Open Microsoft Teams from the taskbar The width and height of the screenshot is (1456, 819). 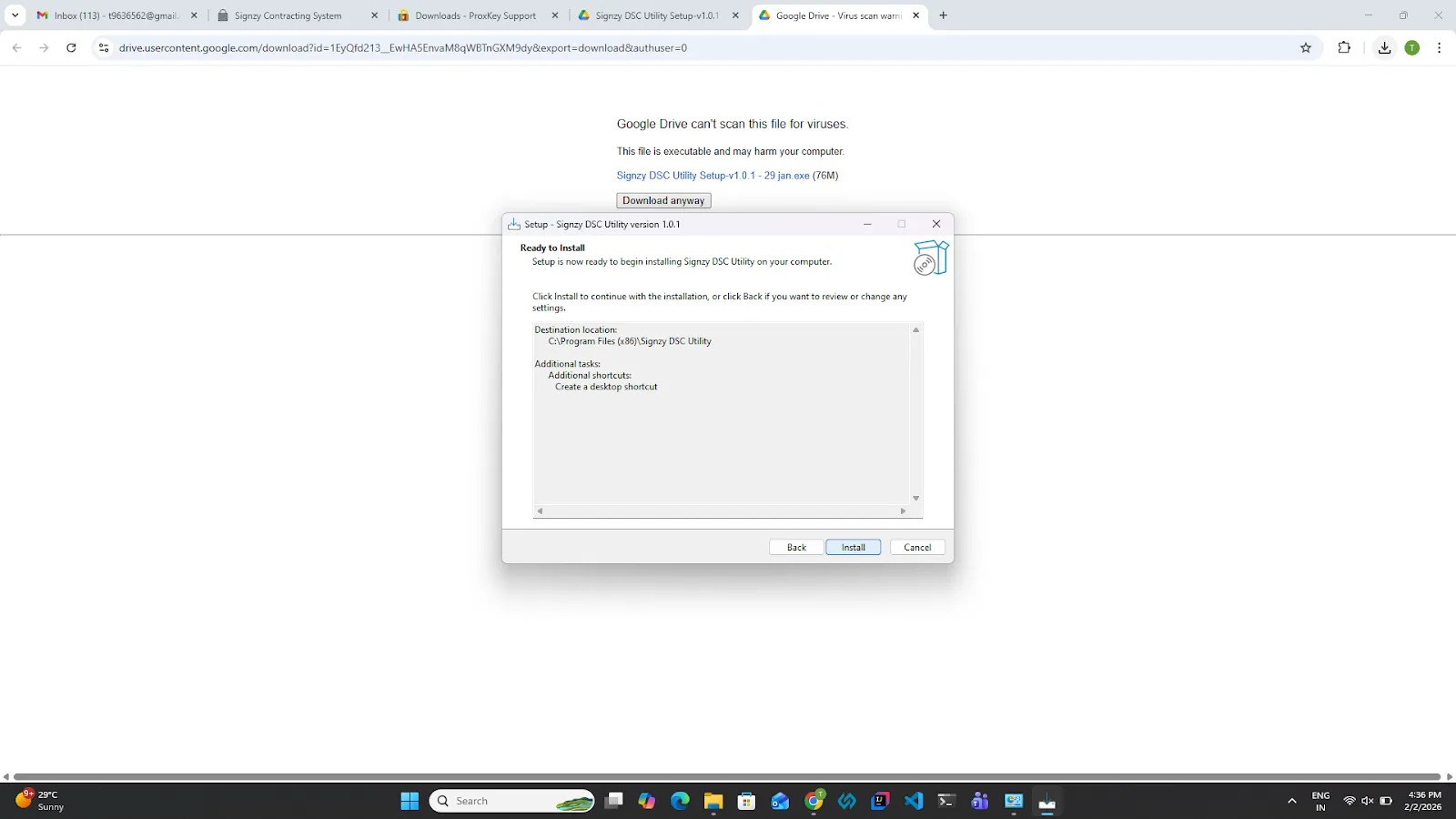coord(980,801)
